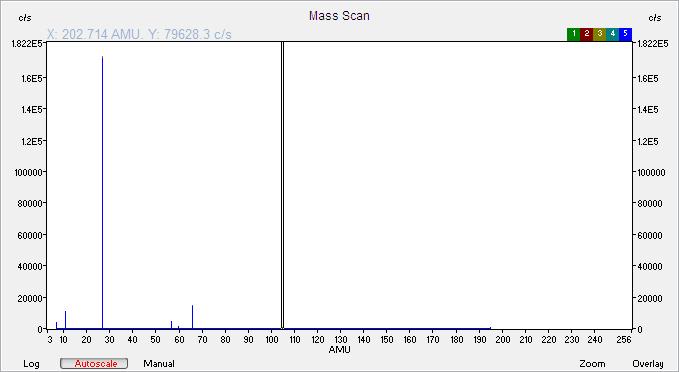The image size is (679, 372).
Task: Click the peak near 66 AMU
Action: (x=192, y=317)
